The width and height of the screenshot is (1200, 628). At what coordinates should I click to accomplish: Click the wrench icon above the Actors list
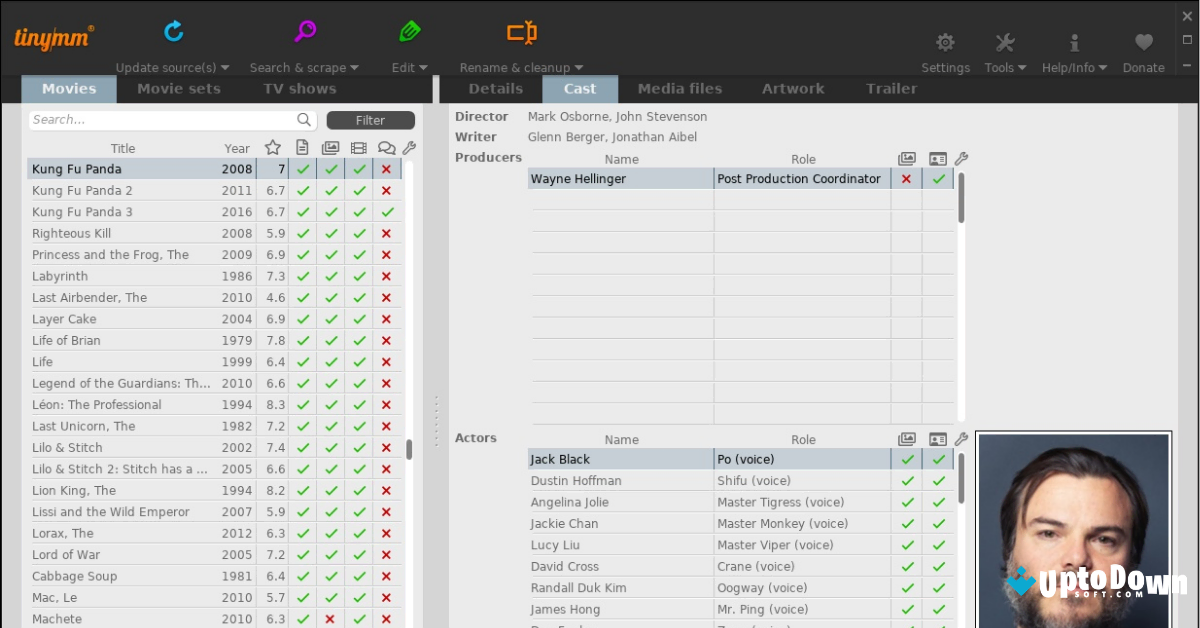(x=959, y=439)
